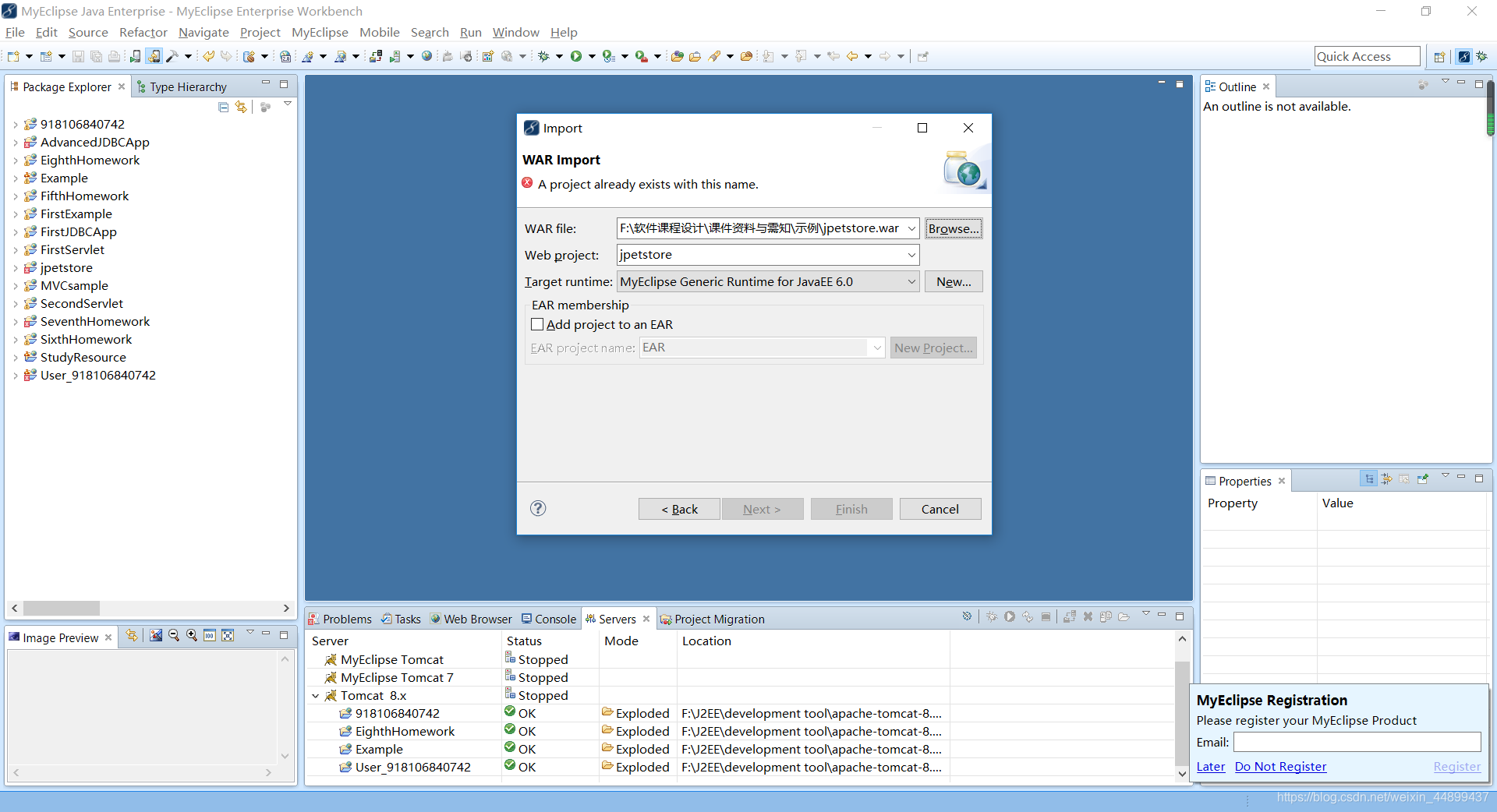Click the Do Not Register link

[x=1280, y=767]
